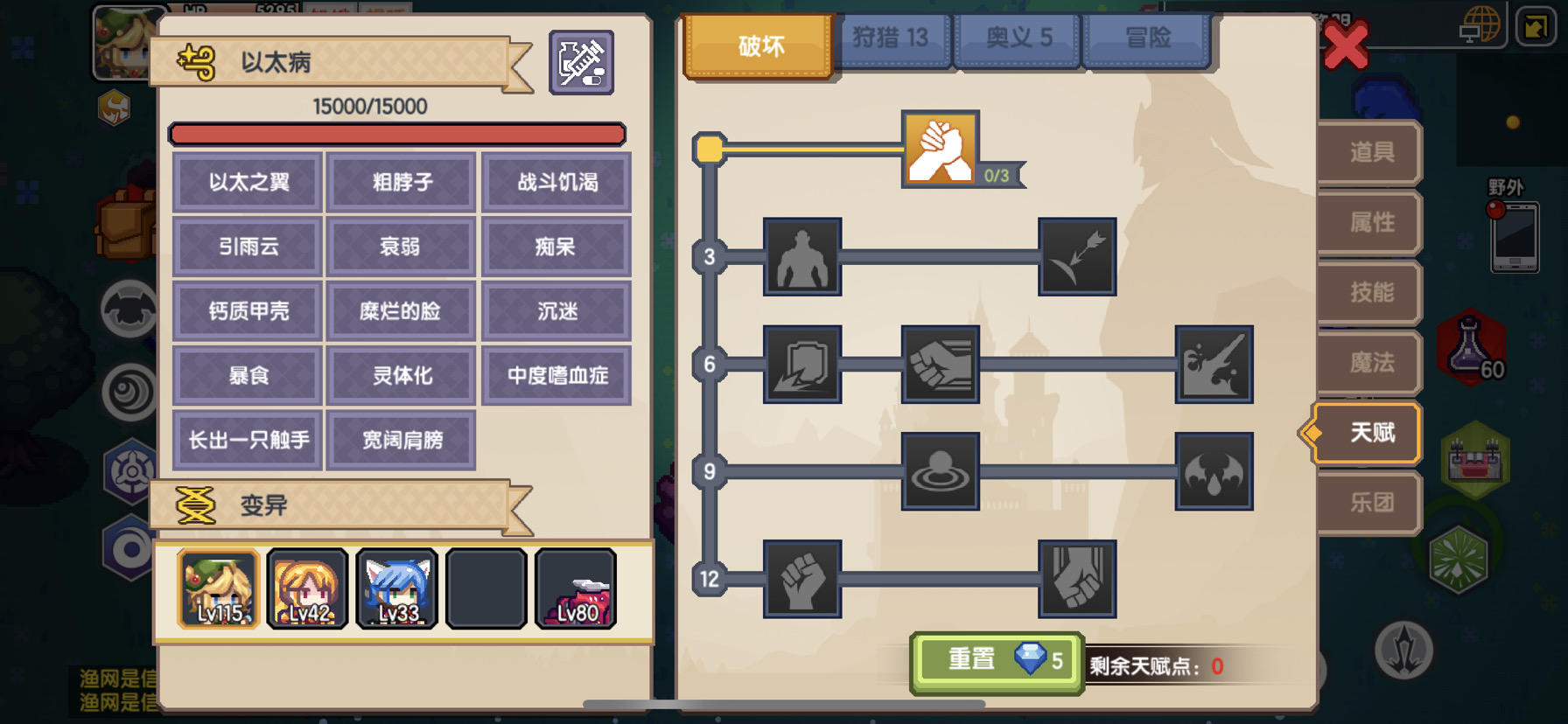Close the talent panel with red X
The image size is (1568, 724).
[1346, 45]
